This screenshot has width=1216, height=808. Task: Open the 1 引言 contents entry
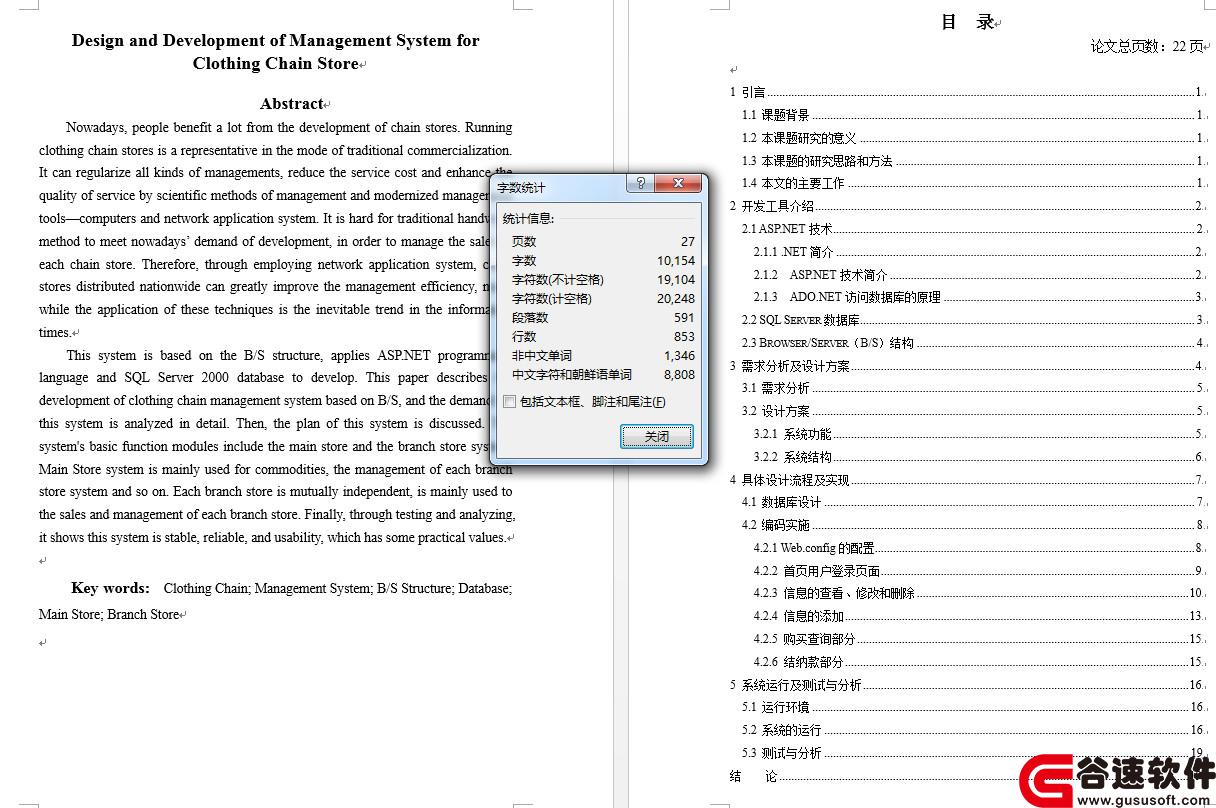pos(967,92)
